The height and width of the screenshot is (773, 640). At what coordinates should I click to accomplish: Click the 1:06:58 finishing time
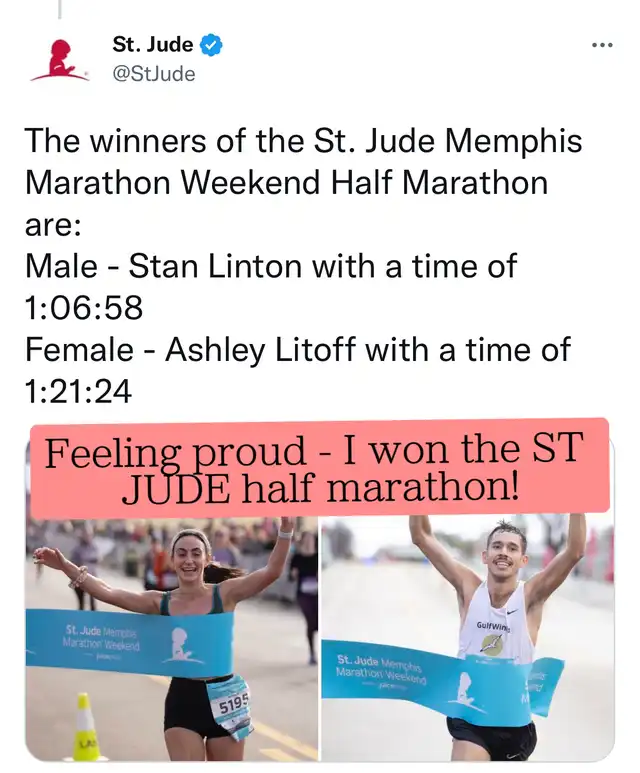(x=84, y=308)
